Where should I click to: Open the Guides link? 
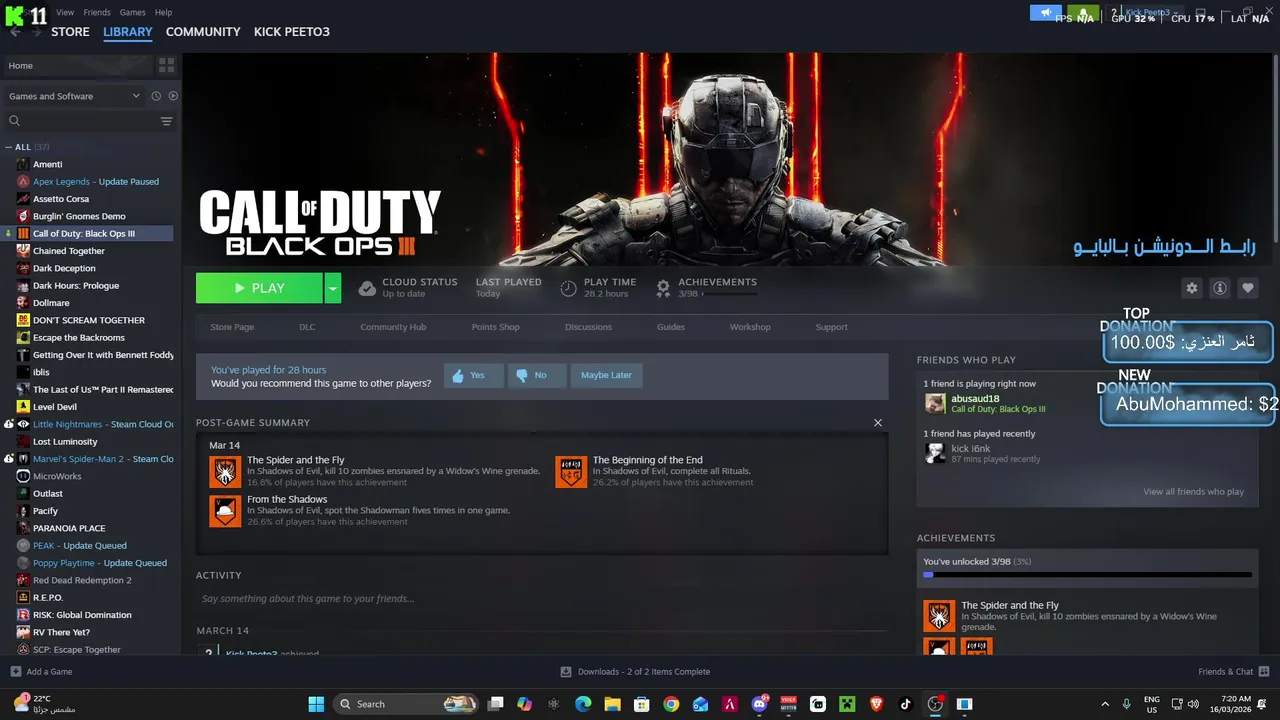tap(671, 327)
